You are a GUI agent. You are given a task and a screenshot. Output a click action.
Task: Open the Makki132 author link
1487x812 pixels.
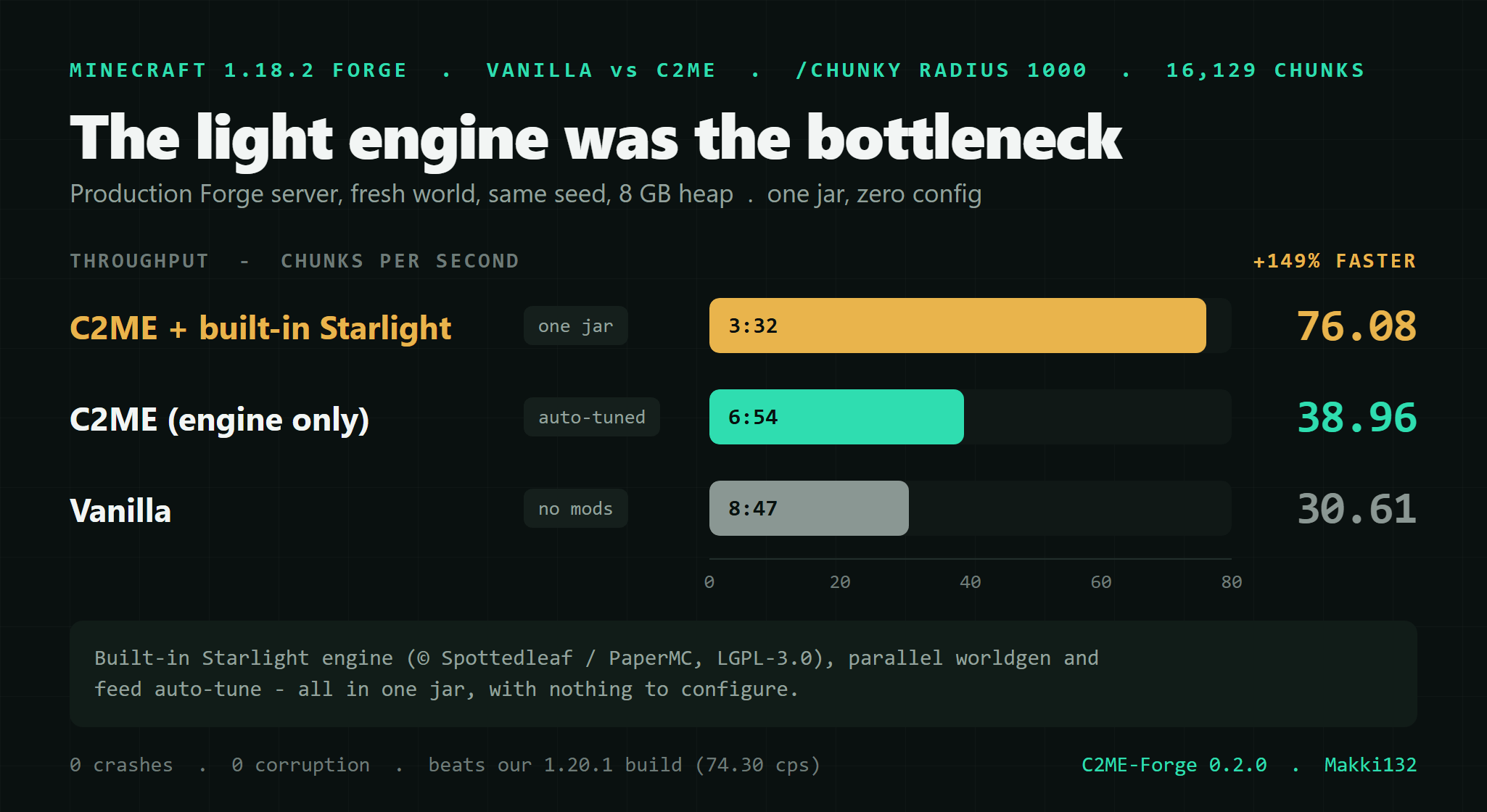click(1370, 765)
